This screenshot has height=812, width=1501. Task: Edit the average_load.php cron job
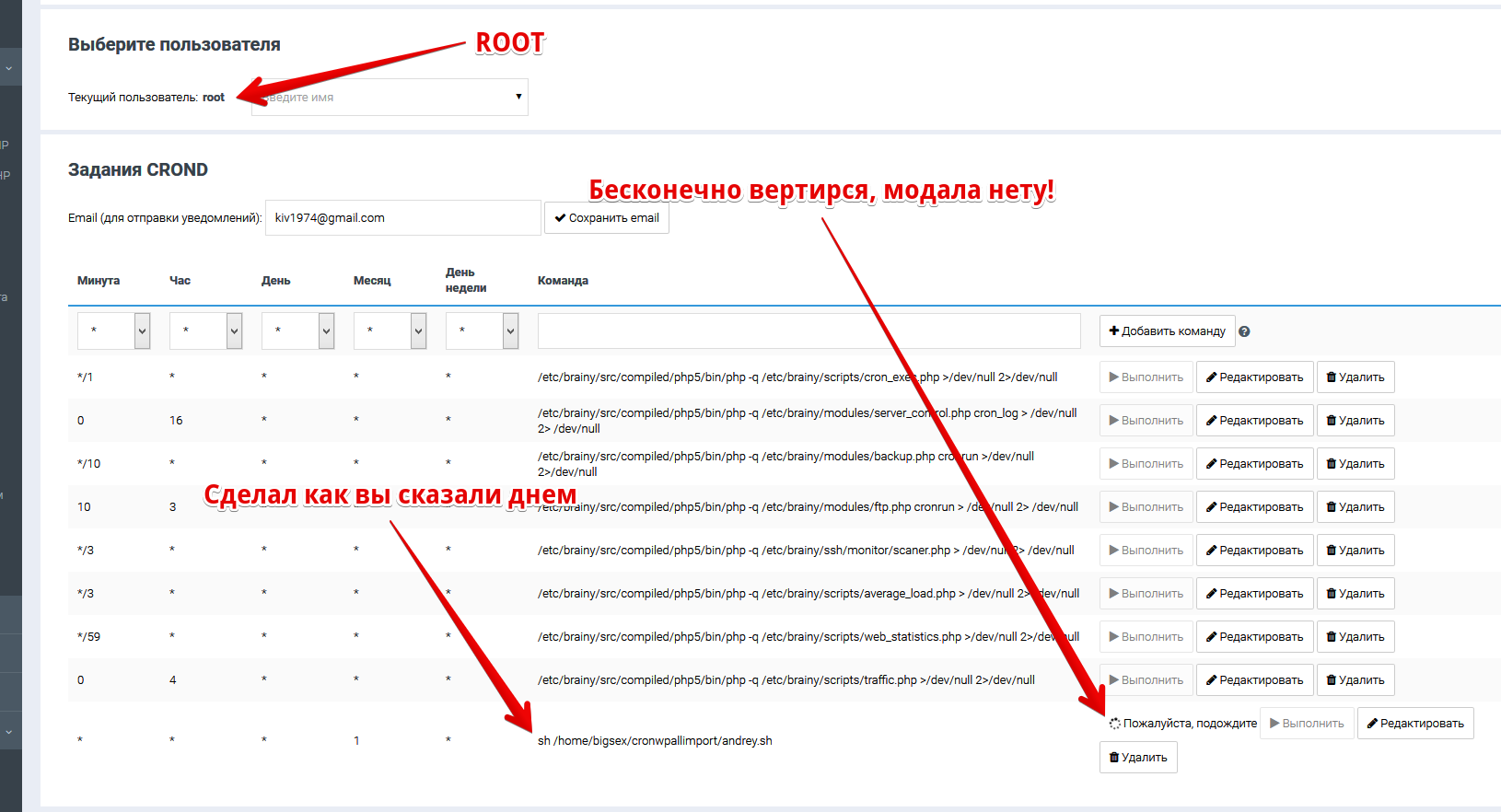[x=1254, y=594]
